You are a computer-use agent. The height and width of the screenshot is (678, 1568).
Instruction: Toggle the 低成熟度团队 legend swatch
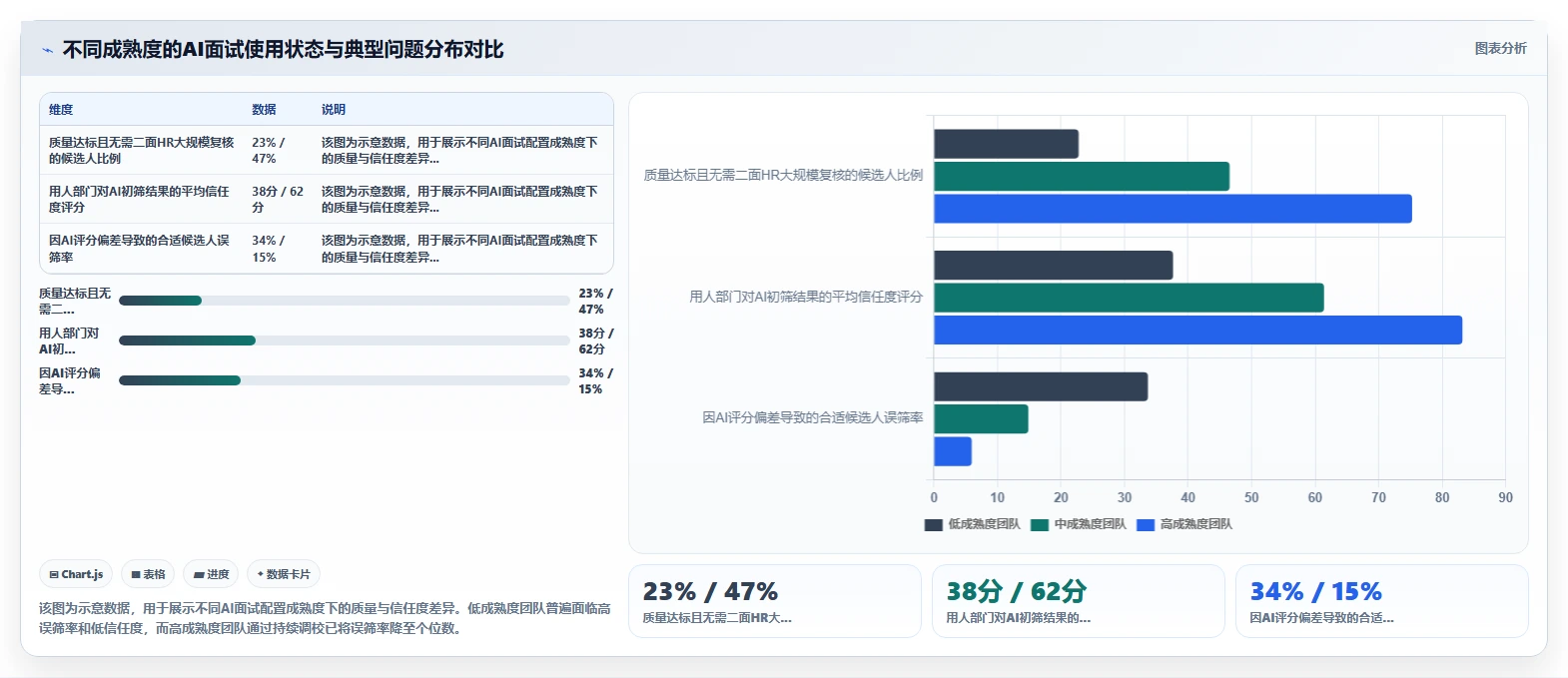point(934,524)
